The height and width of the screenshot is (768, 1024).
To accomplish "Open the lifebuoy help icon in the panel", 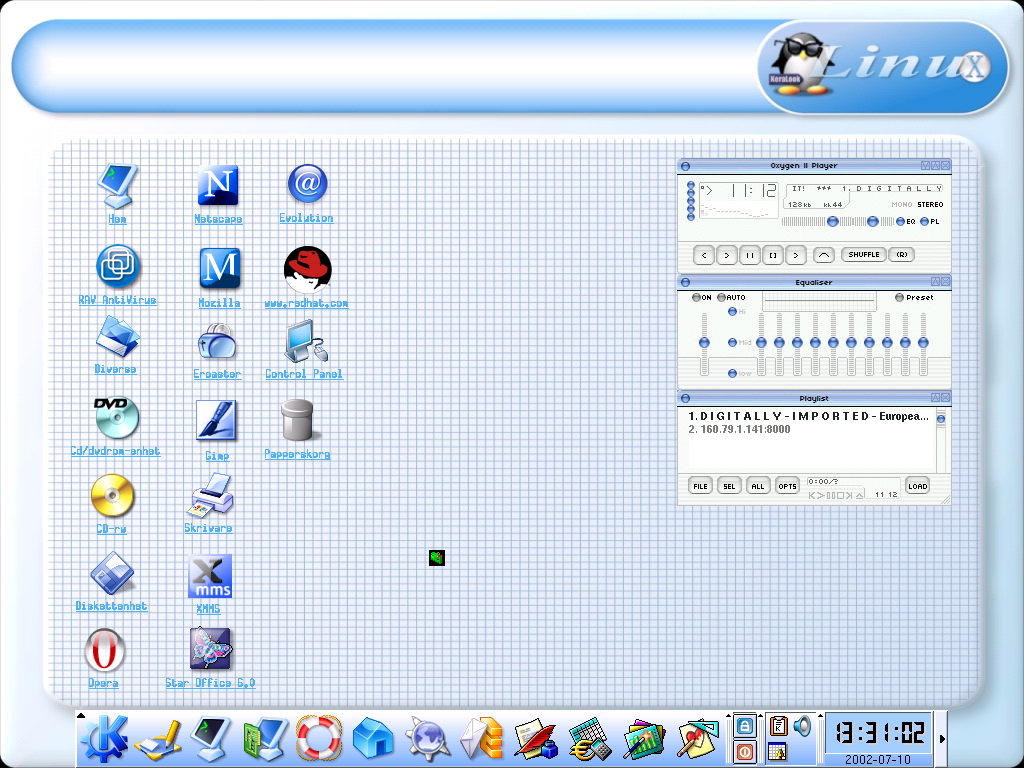I will [319, 738].
